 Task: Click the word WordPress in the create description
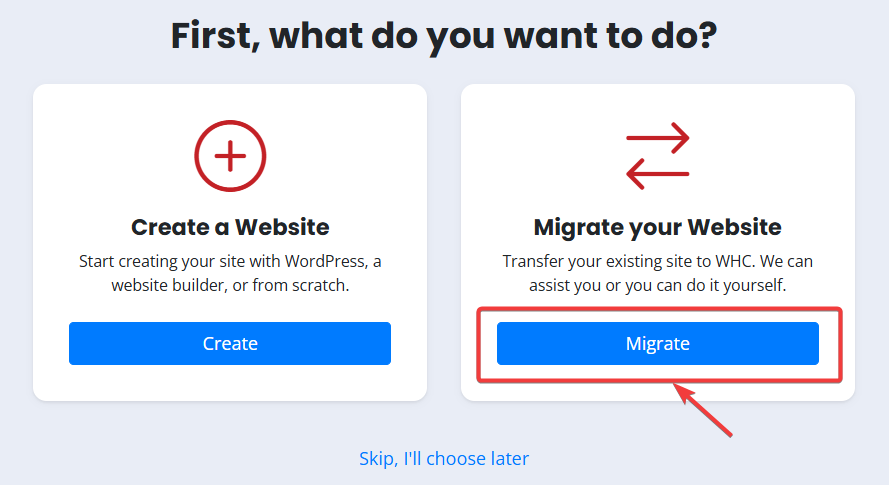325,261
